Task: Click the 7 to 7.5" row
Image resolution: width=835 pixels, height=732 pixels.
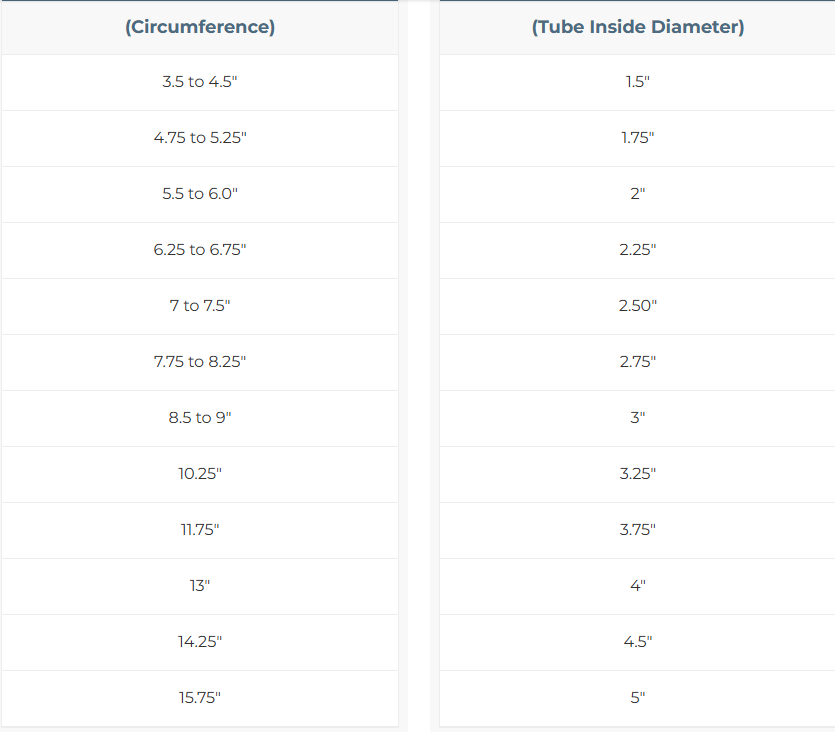Action: (200, 306)
